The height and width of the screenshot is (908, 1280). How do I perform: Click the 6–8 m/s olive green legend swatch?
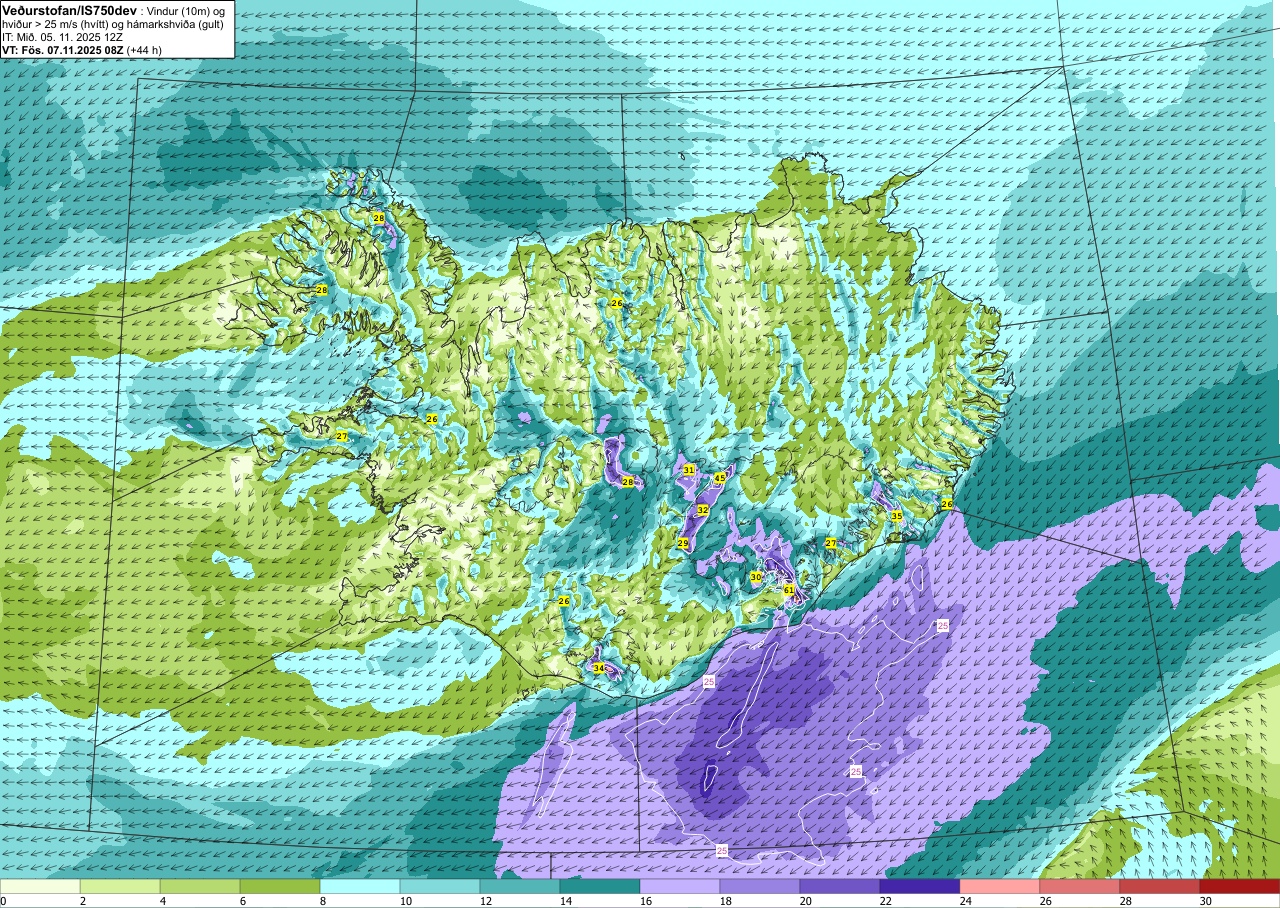pyautogui.click(x=280, y=886)
